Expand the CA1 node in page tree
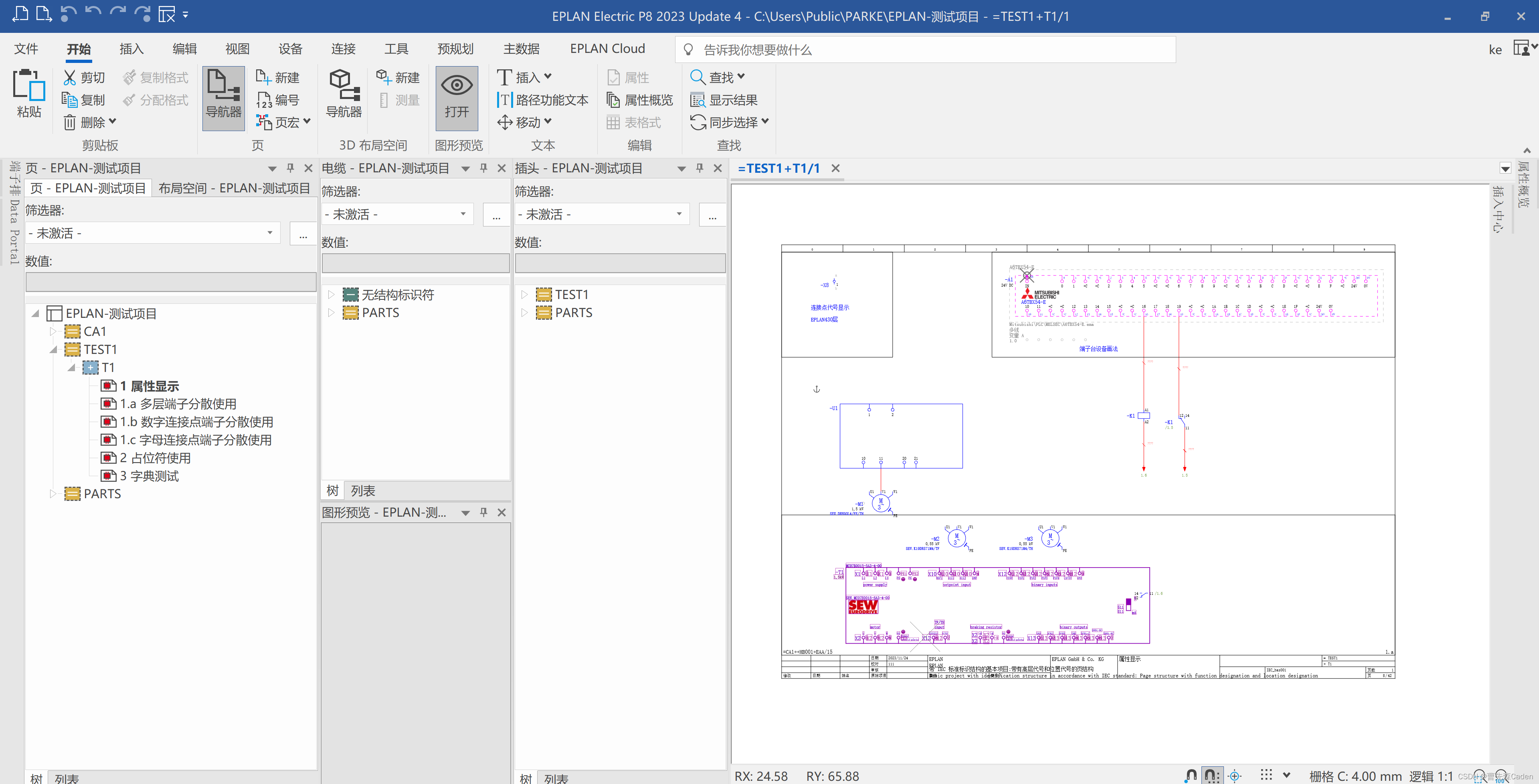Viewport: 1539px width, 784px height. (53, 331)
